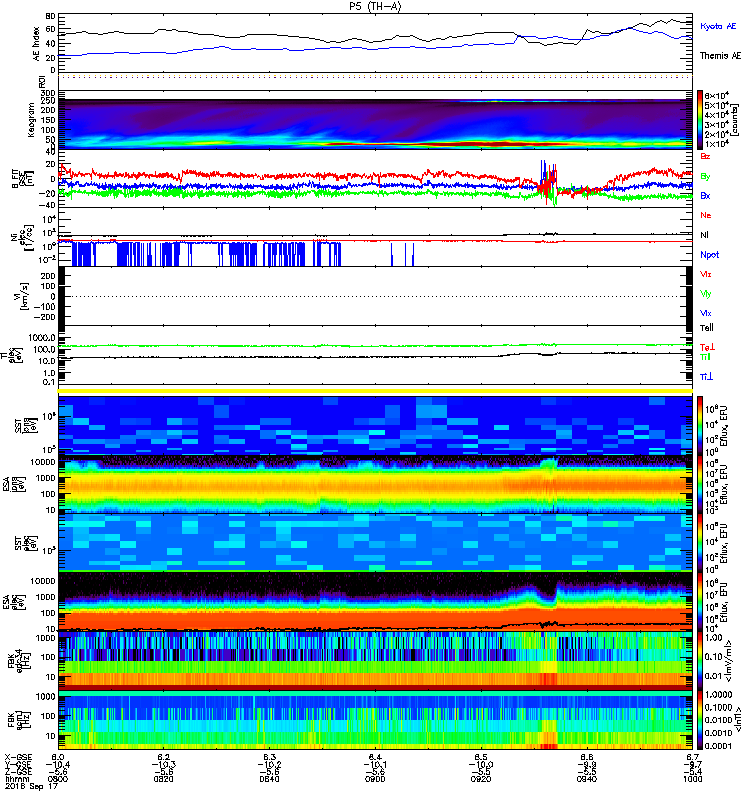The height and width of the screenshot is (800, 750).
Task: Click the red Te perpendicular legend label
Action: point(707,347)
